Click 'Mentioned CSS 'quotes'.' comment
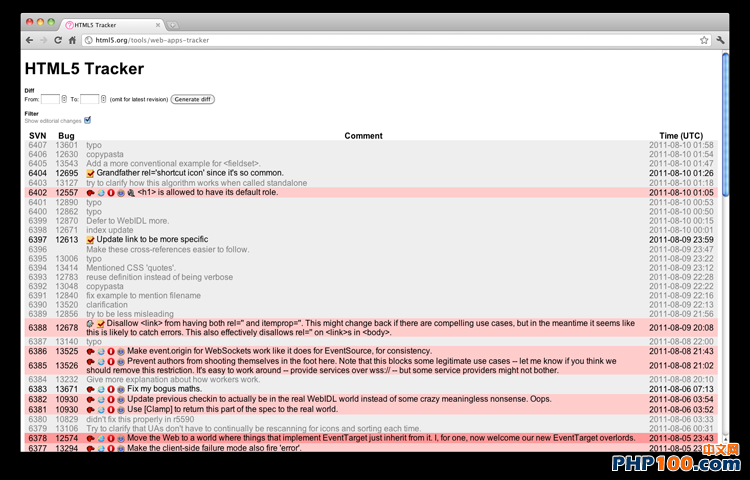 131,268
